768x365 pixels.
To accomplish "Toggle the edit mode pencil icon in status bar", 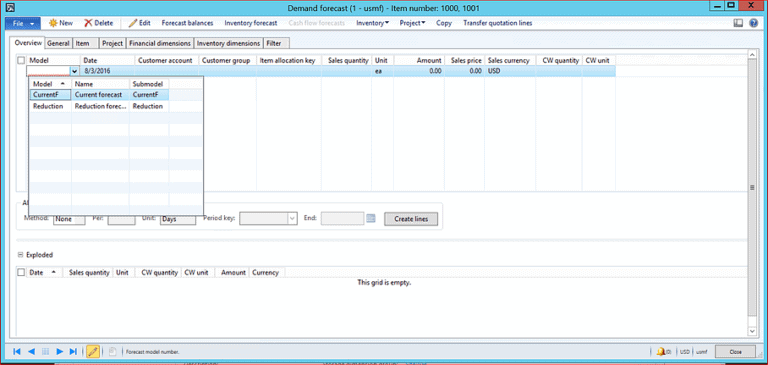I will click(93, 351).
